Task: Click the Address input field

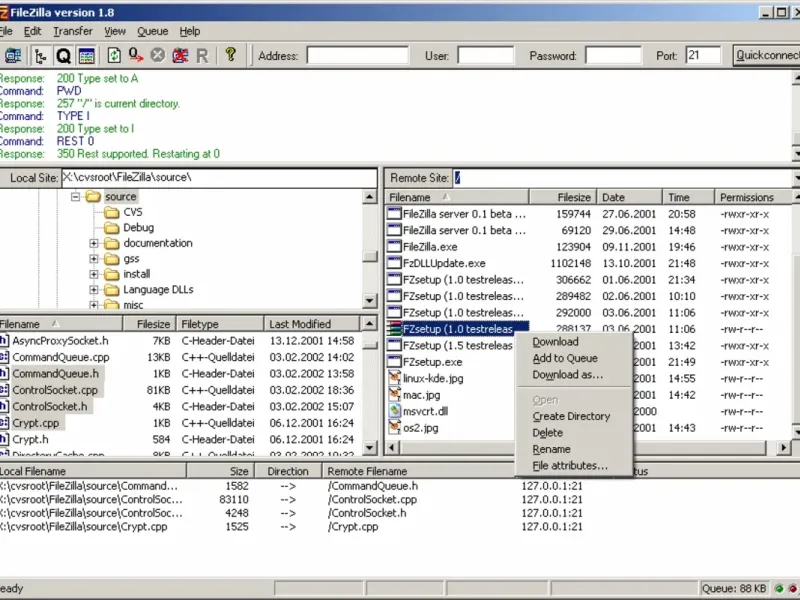Action: 357,56
